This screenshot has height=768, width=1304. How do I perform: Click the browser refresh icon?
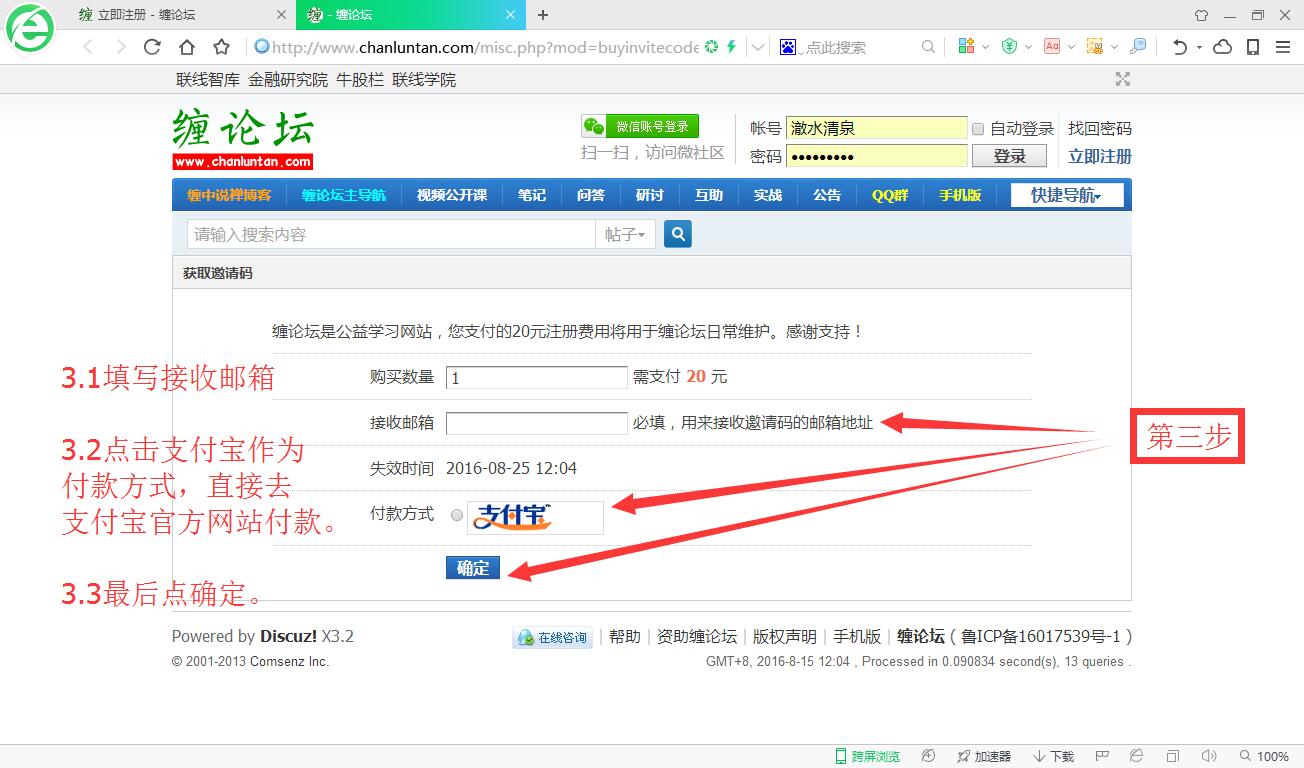(152, 47)
